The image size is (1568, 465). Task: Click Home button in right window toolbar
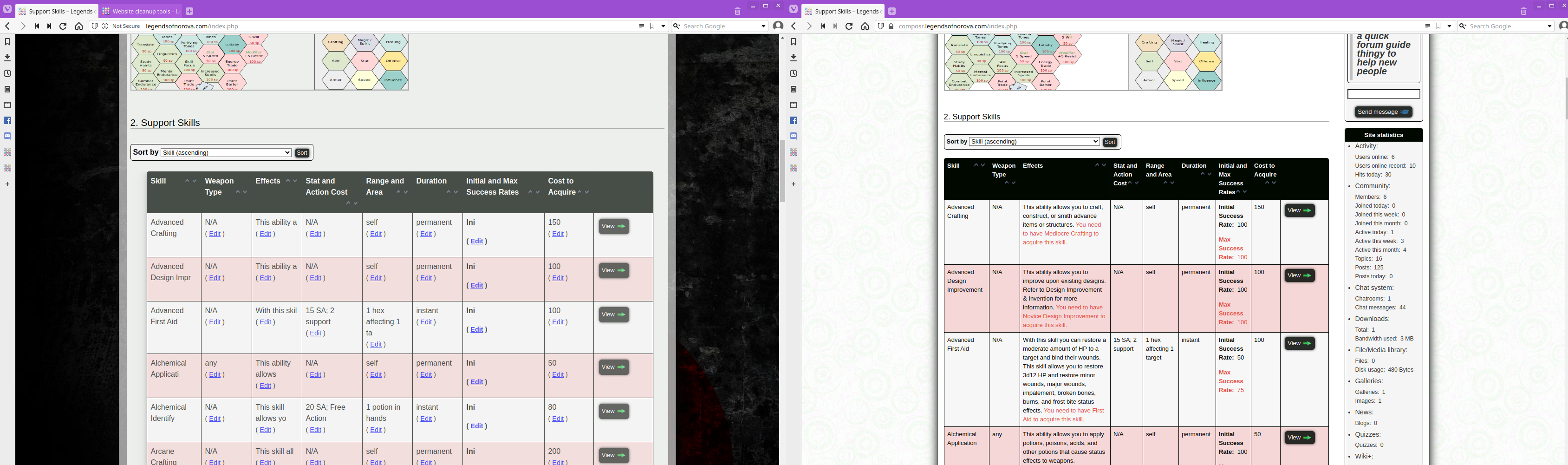point(865,26)
